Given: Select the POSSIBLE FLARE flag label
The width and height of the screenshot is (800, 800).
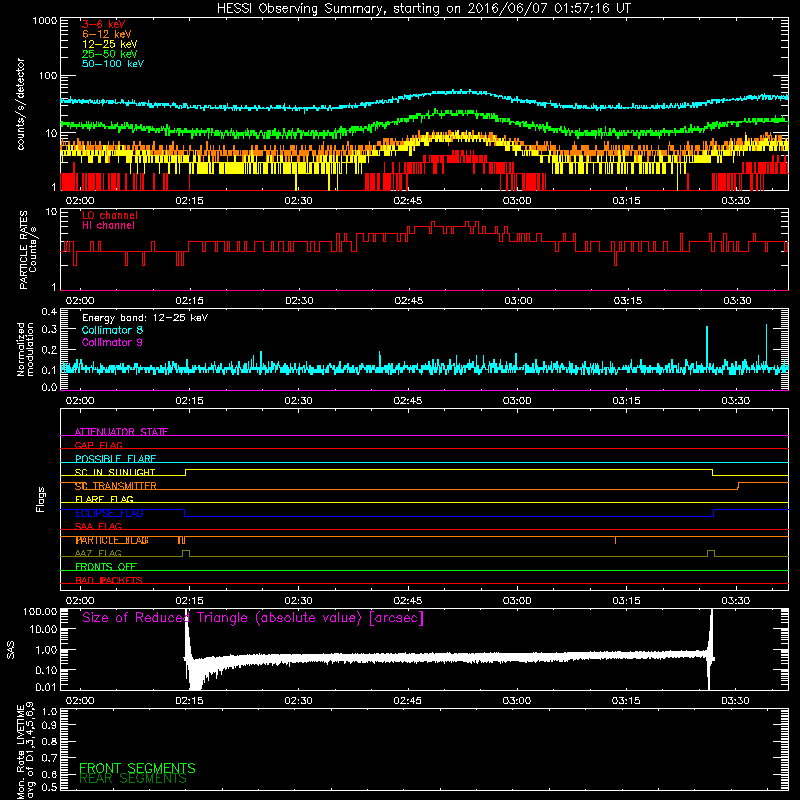Looking at the screenshot, I should [x=115, y=459].
